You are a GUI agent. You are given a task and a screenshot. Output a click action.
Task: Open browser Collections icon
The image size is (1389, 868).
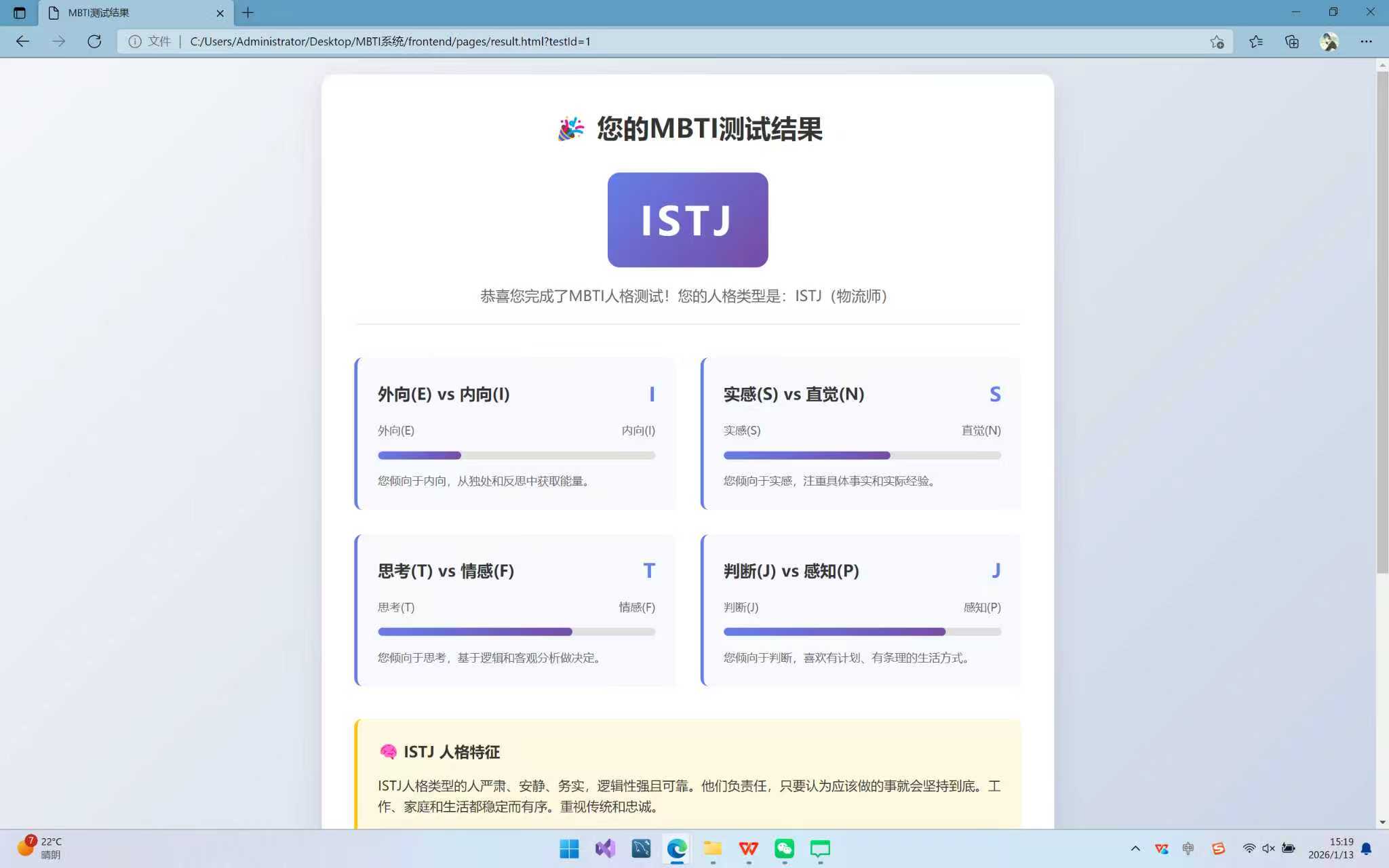pyautogui.click(x=1292, y=41)
